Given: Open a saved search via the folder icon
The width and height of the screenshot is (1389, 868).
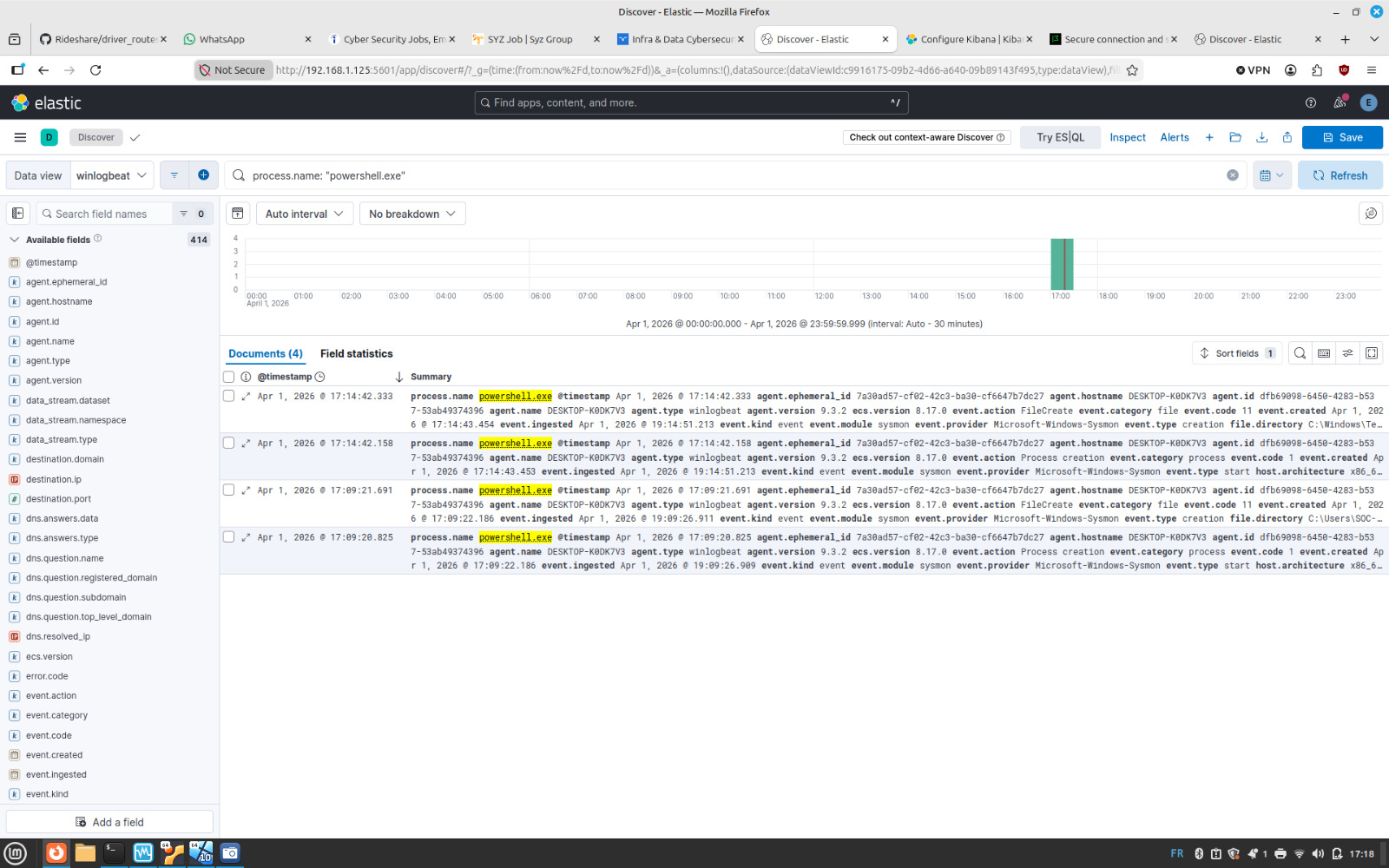Looking at the screenshot, I should (x=1235, y=137).
